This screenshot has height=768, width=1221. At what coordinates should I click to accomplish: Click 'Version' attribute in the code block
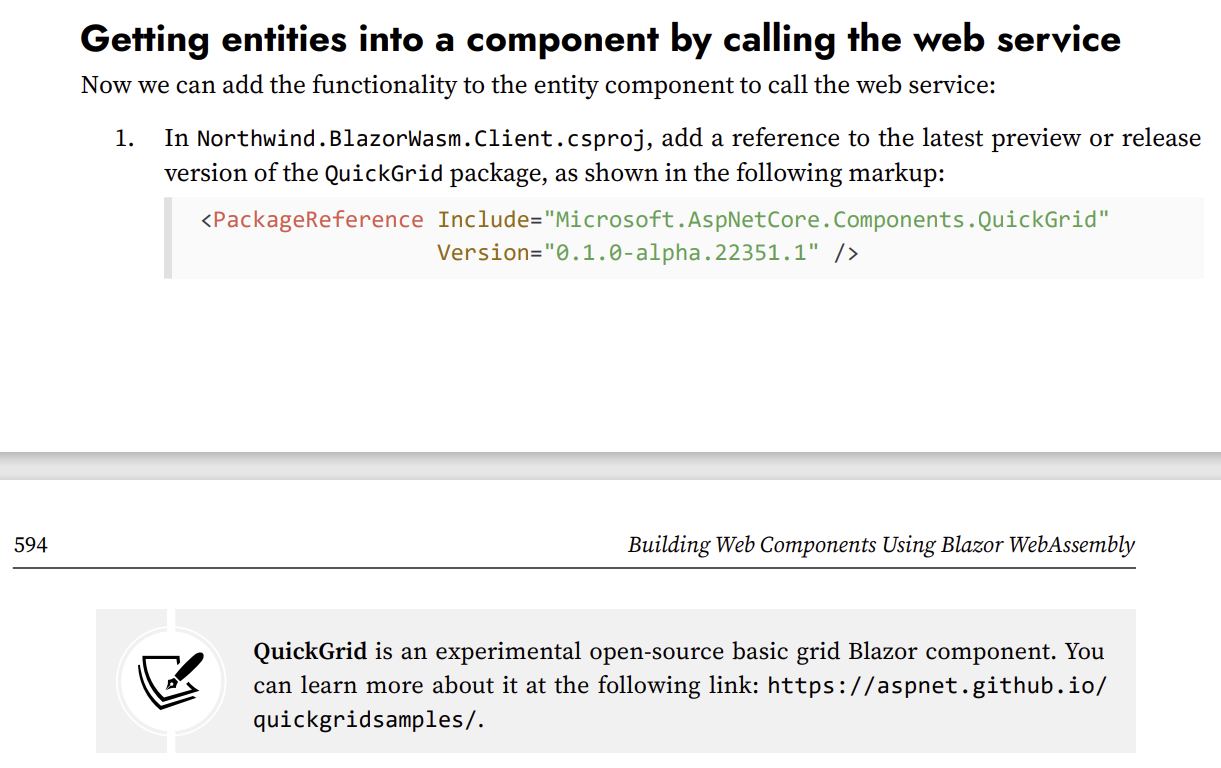483,253
